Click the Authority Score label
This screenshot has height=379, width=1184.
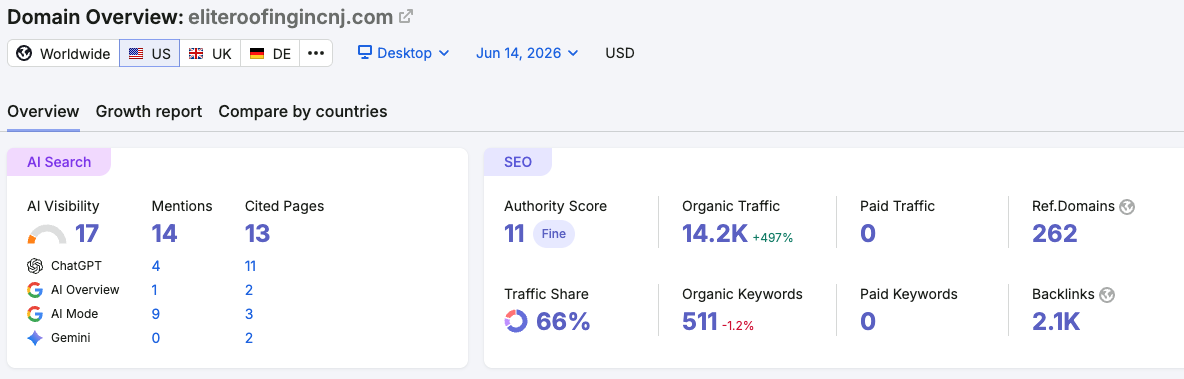[555, 206]
